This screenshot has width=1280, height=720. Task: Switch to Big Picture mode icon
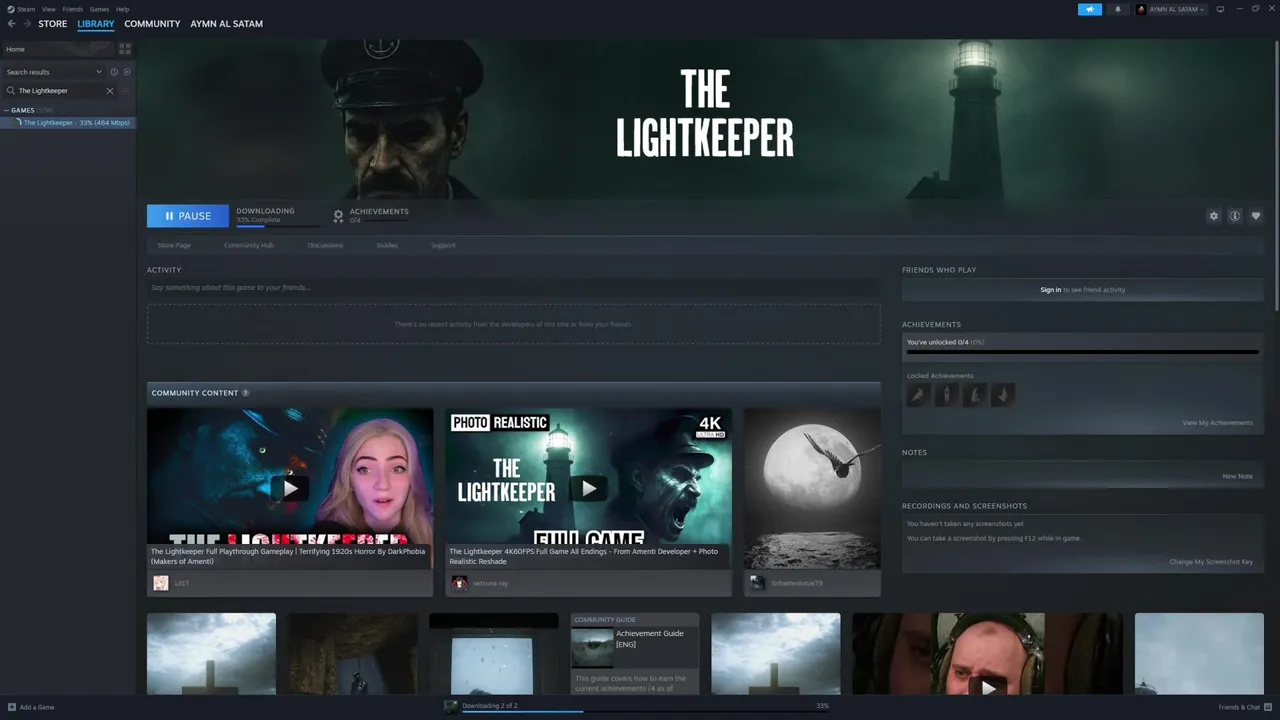(1219, 9)
